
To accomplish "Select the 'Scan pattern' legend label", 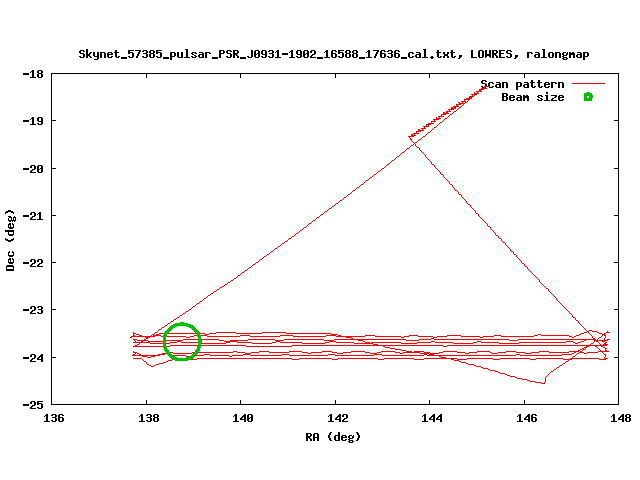I will (x=522, y=84).
